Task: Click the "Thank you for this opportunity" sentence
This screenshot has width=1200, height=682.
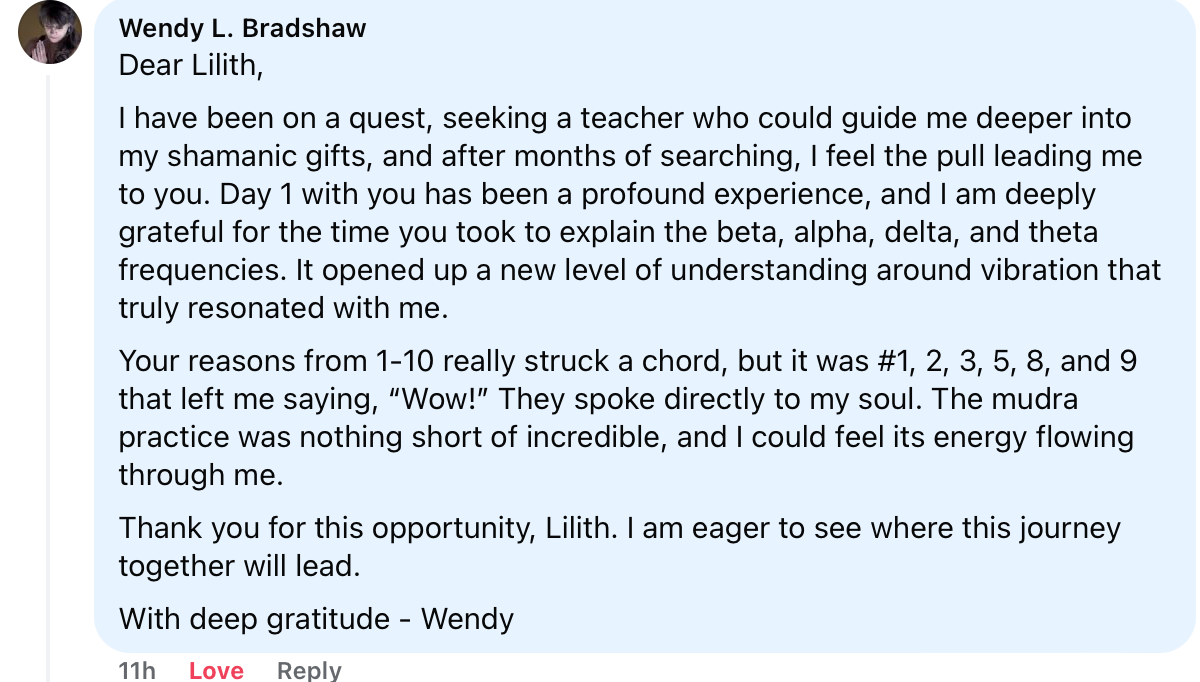Action: [328, 528]
